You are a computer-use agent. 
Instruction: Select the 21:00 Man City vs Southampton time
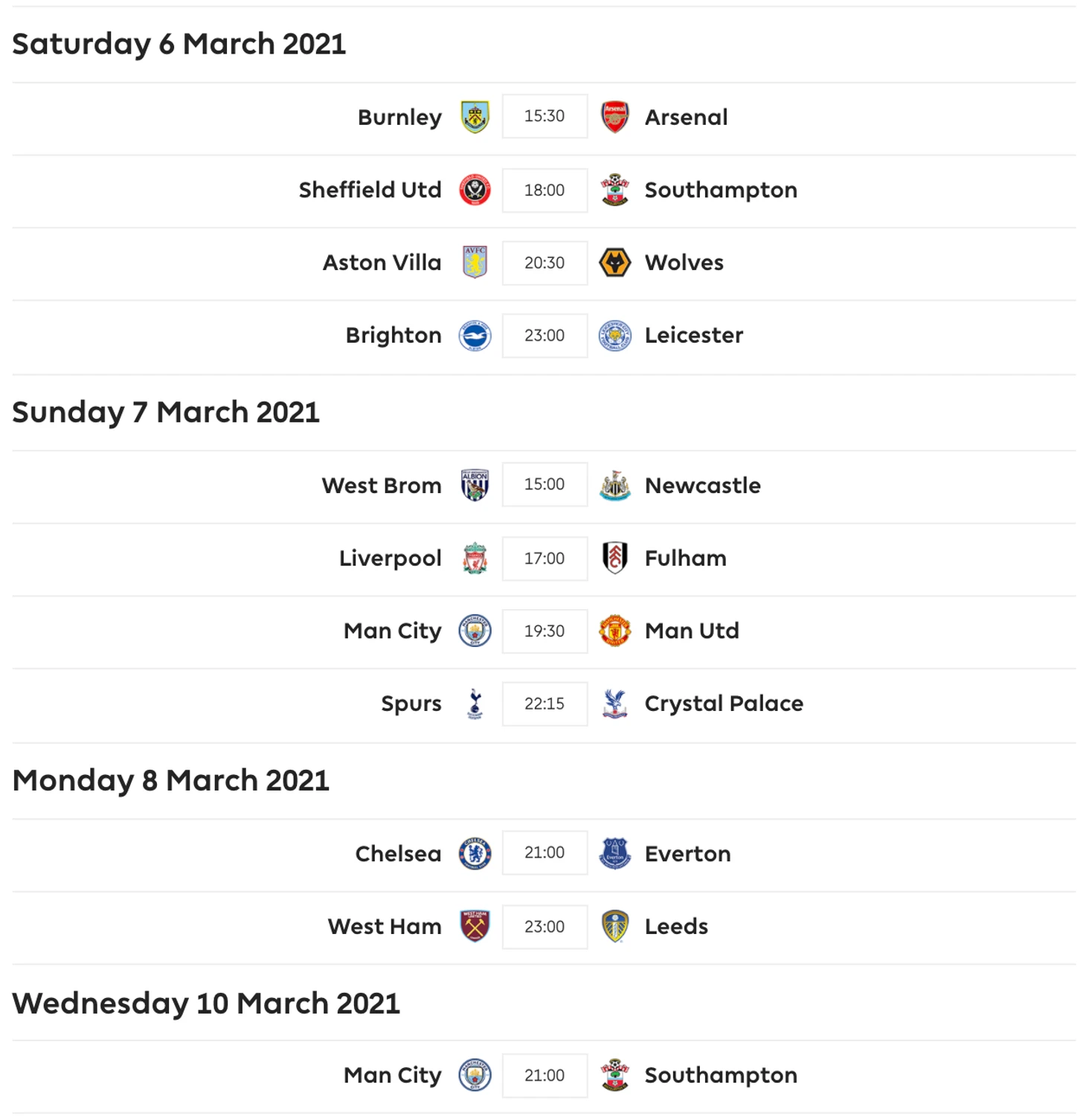(544, 1075)
